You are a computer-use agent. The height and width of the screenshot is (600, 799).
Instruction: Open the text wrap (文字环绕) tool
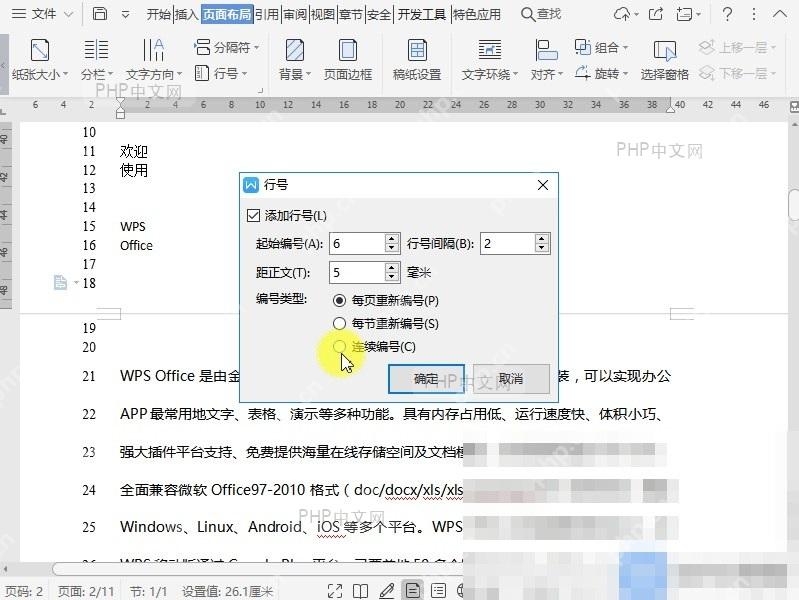click(489, 60)
